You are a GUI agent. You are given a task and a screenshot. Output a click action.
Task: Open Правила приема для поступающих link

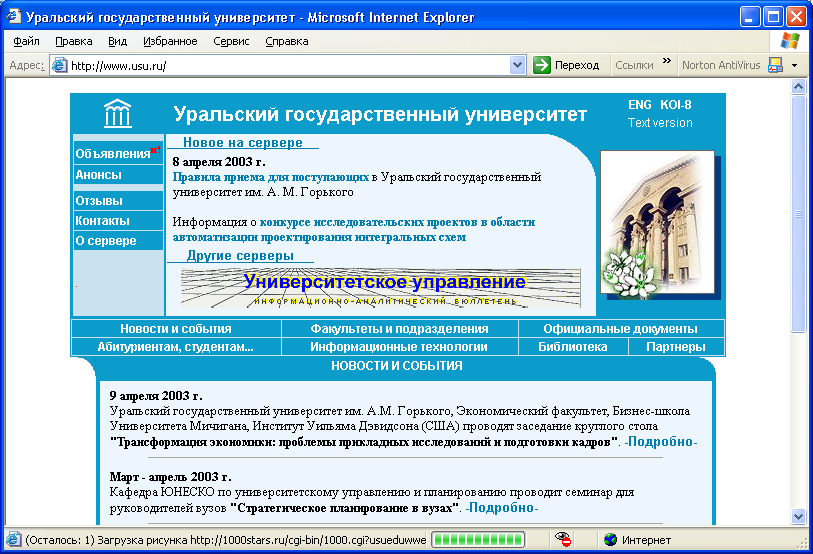pos(271,177)
